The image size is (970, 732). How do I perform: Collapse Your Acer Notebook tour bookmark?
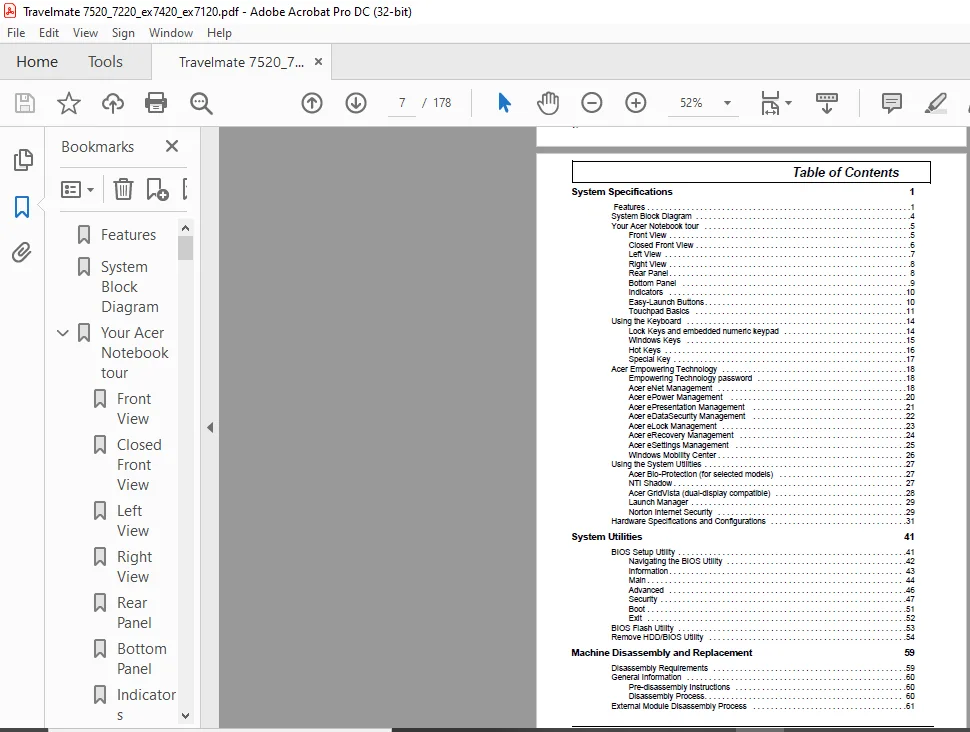click(x=62, y=333)
